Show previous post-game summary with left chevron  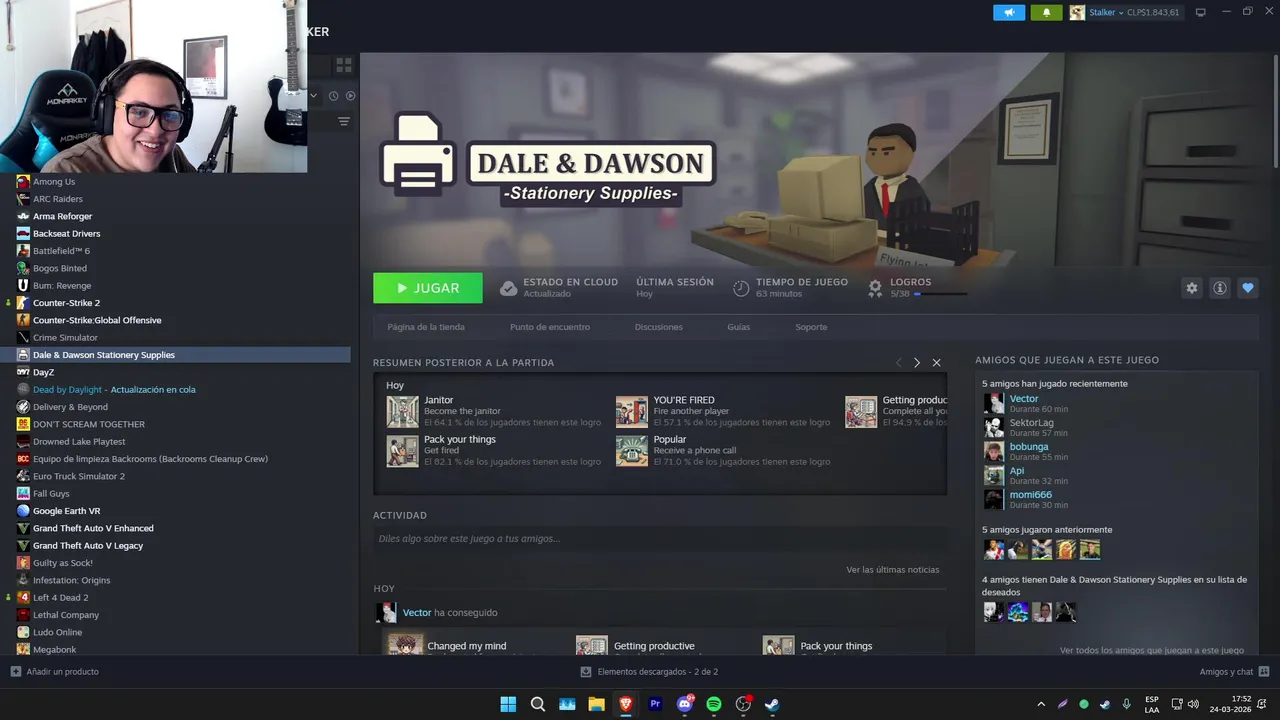click(898, 363)
